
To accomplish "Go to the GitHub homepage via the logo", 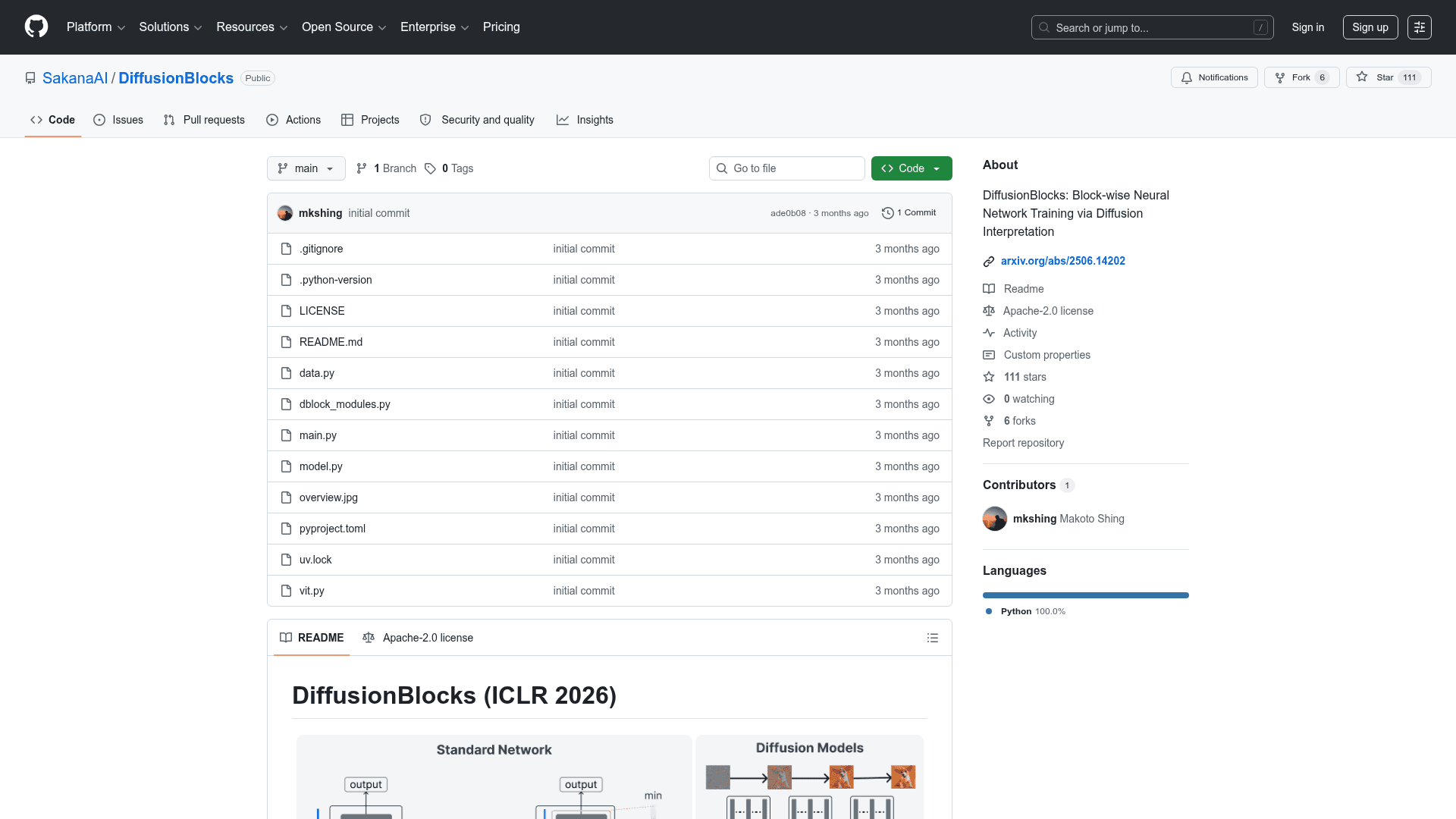I will click(36, 27).
